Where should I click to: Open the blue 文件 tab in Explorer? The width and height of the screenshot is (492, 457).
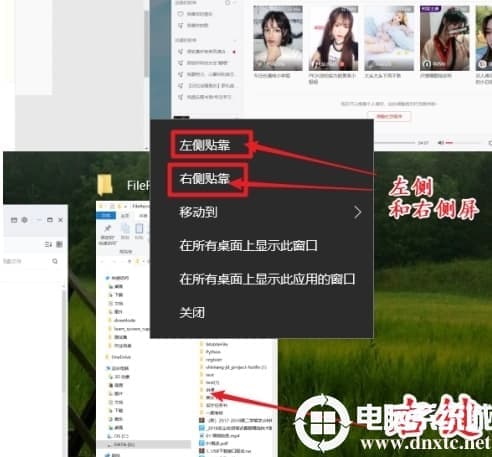[x=106, y=216]
